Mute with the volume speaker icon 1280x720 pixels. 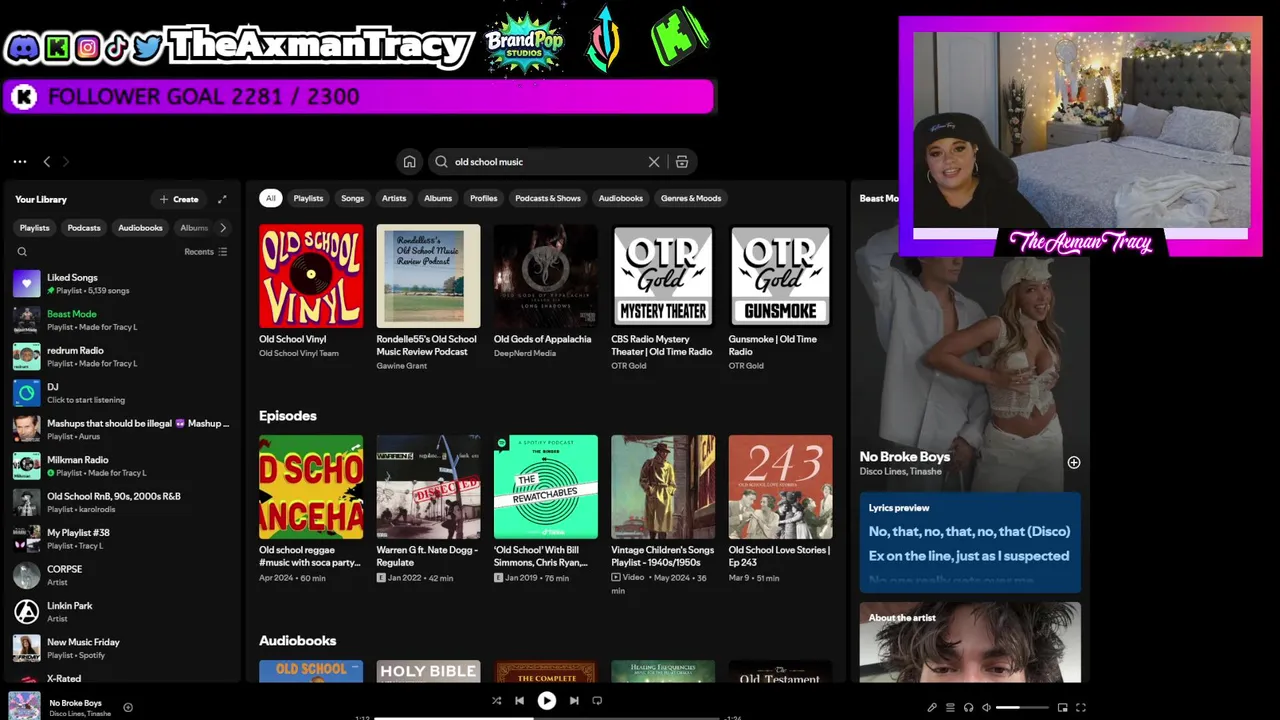click(x=986, y=707)
